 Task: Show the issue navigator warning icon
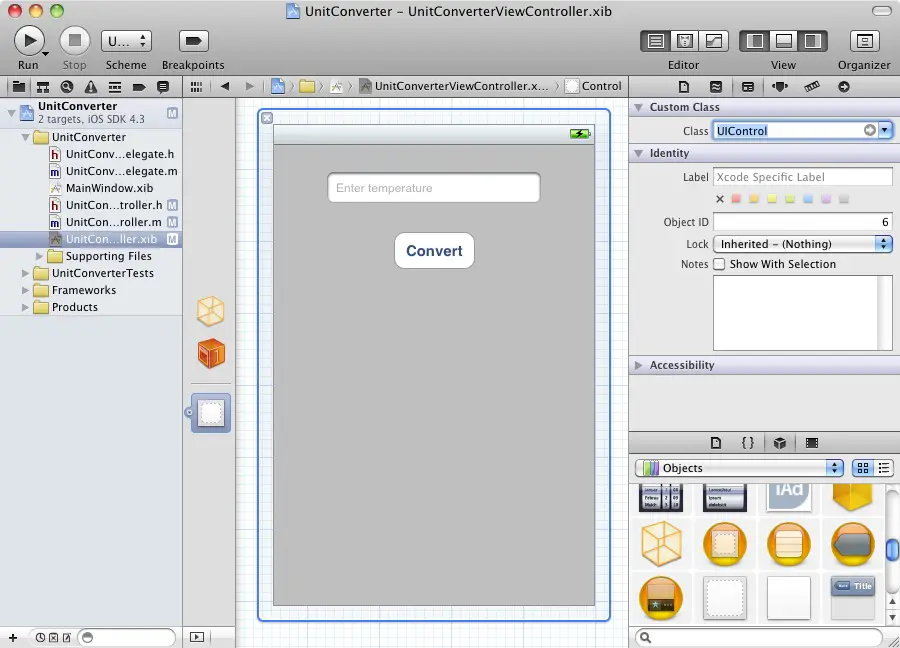pos(91,87)
